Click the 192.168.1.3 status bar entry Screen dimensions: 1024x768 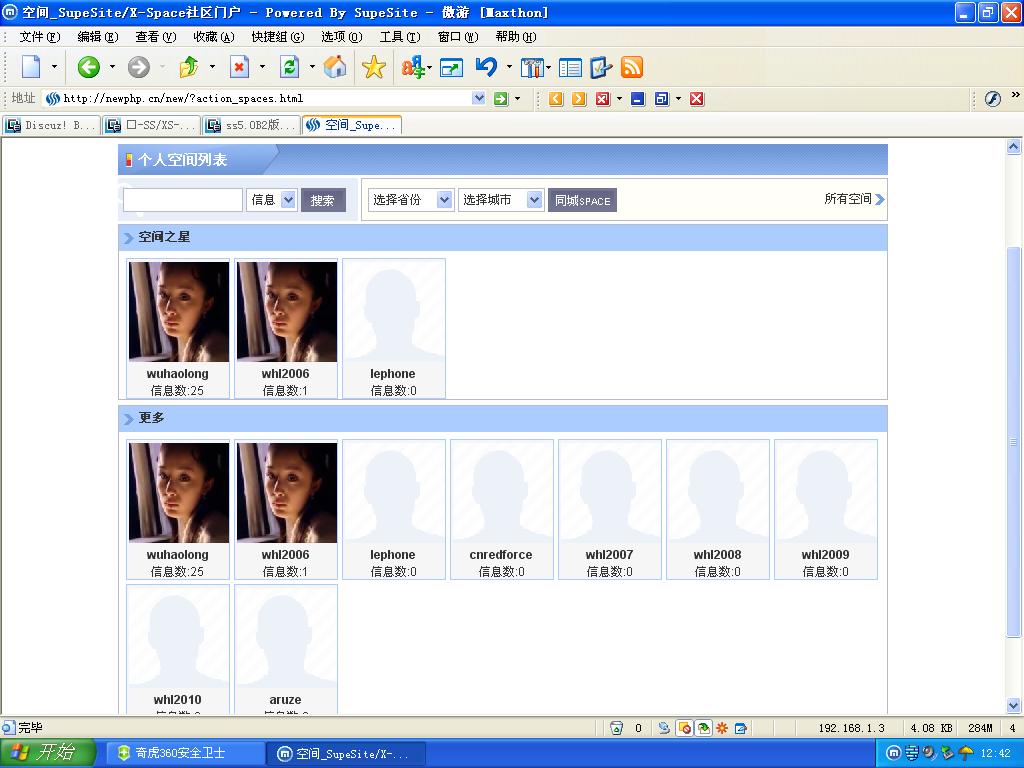(x=852, y=728)
